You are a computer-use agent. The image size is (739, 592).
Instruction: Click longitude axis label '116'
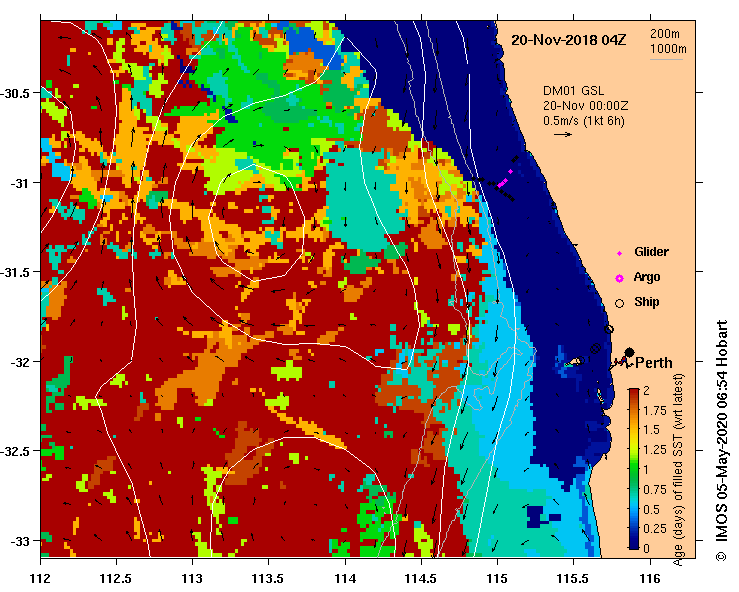click(x=650, y=578)
